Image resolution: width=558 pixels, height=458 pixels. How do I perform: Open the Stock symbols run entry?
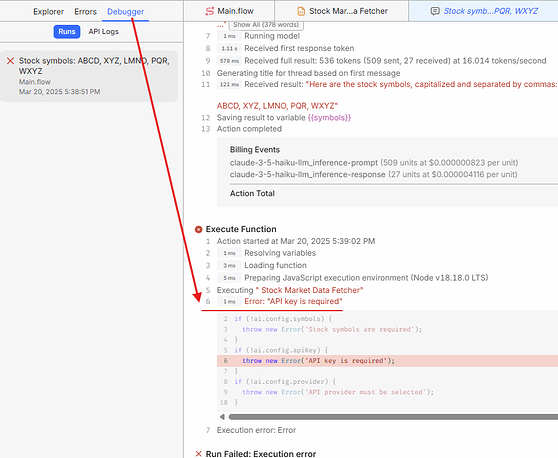click(x=89, y=76)
